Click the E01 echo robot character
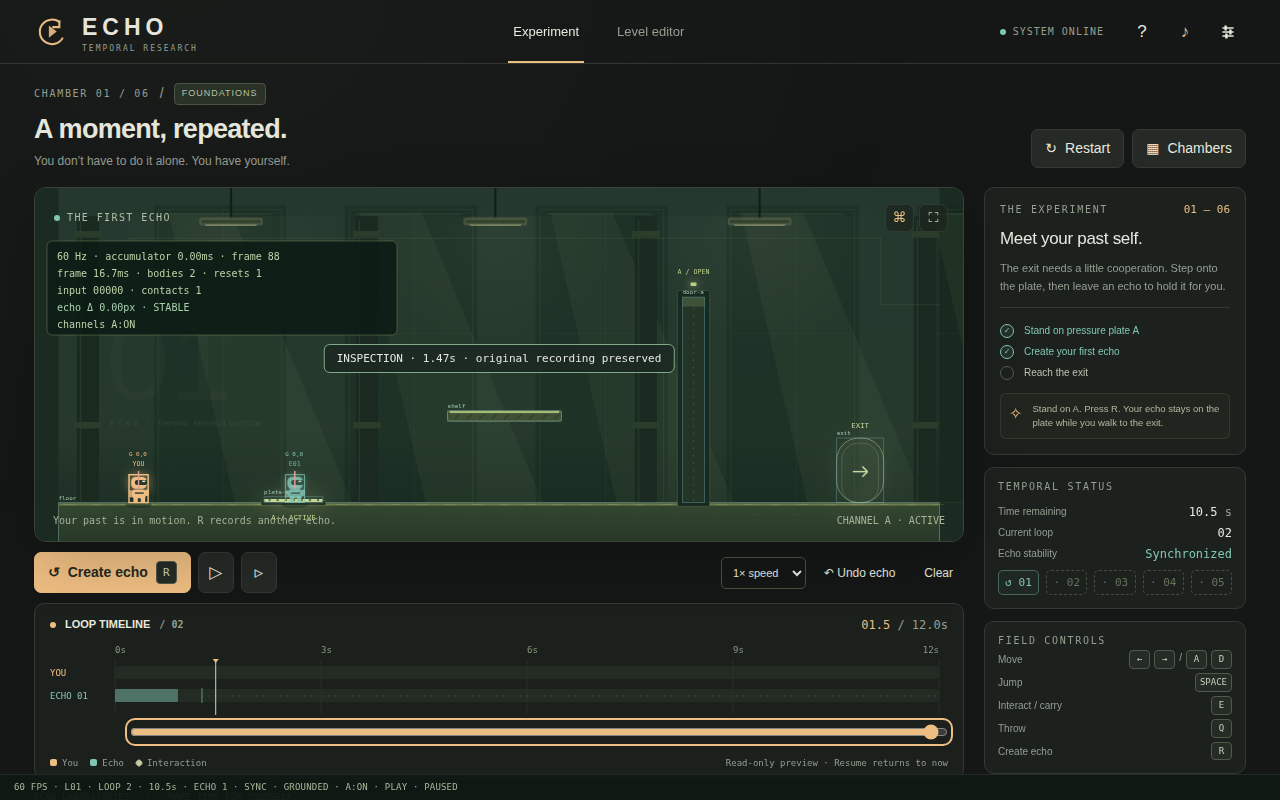Viewport: 1280px width, 800px height. [x=294, y=487]
